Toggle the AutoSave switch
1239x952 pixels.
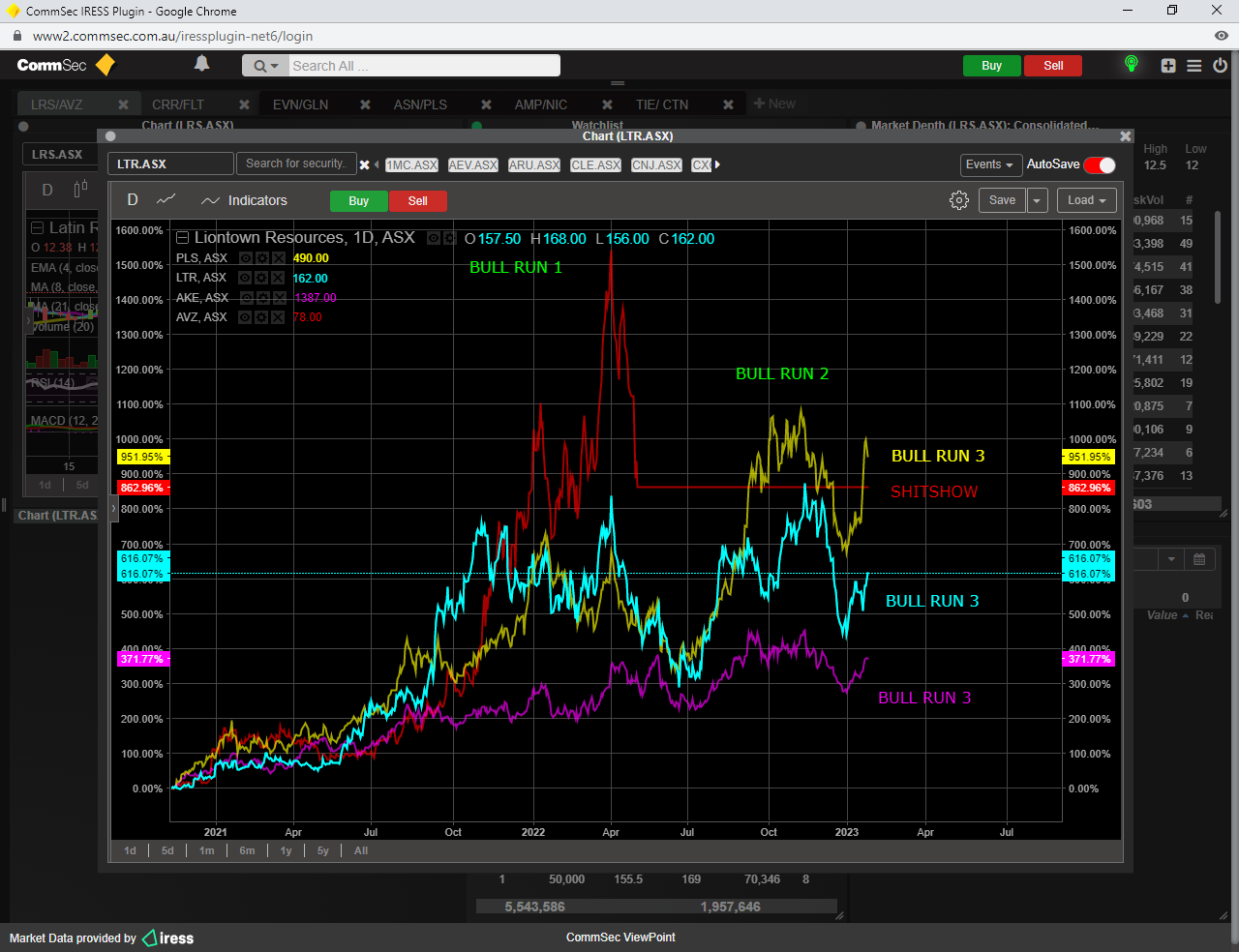[x=1100, y=164]
